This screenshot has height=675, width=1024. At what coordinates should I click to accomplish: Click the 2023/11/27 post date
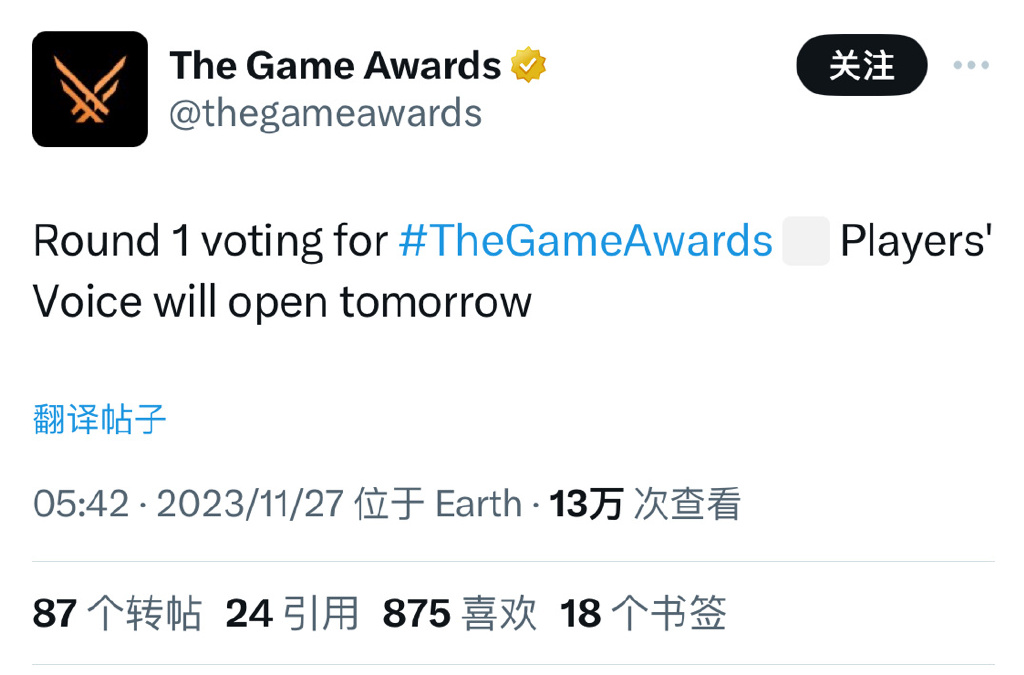point(250,504)
